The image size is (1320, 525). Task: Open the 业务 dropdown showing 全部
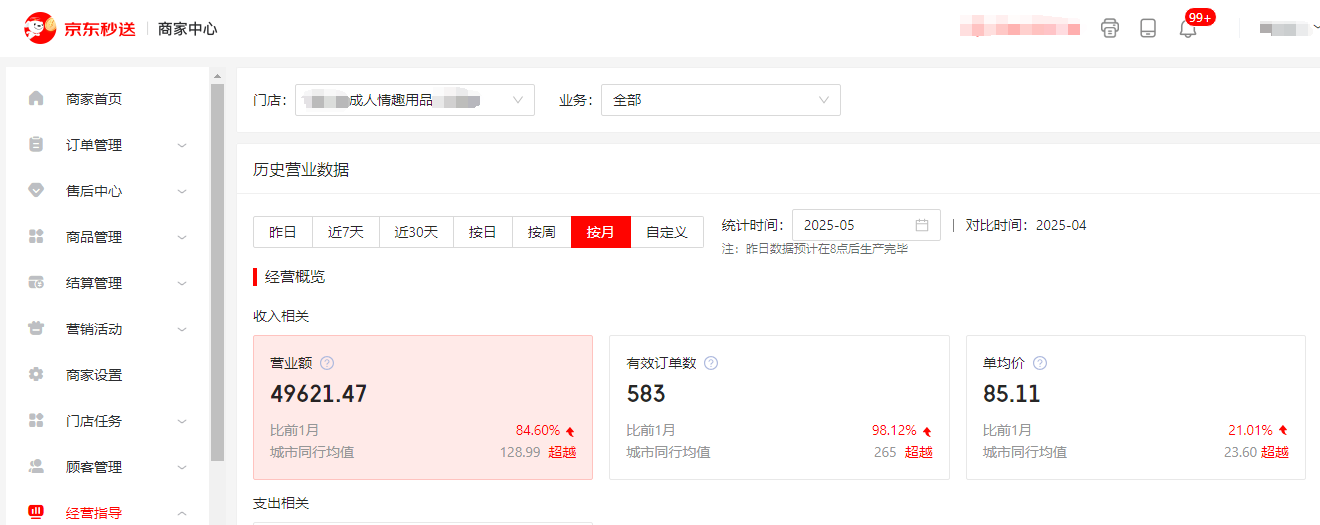pyautogui.click(x=720, y=100)
